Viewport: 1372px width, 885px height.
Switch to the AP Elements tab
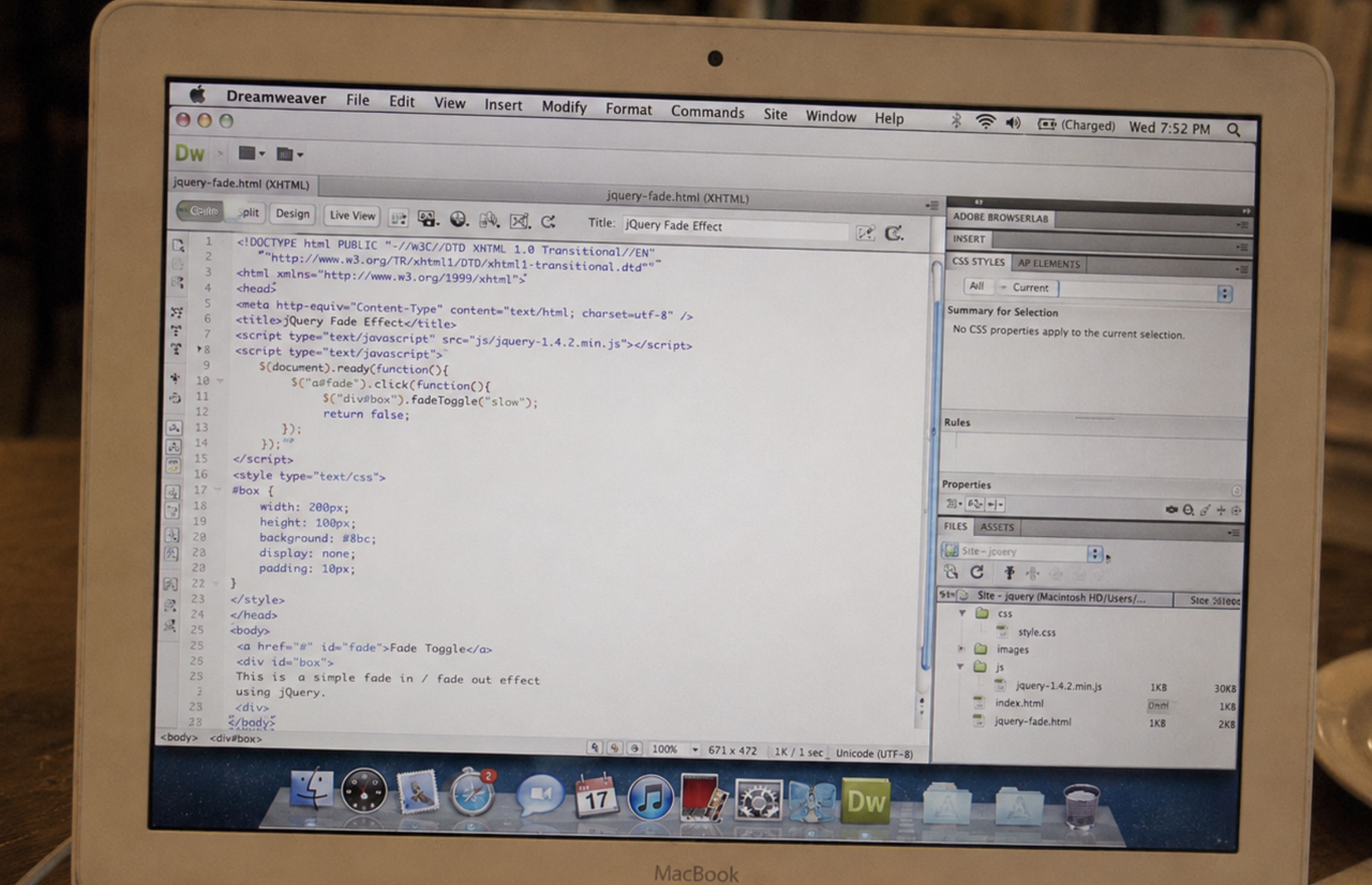click(1049, 263)
